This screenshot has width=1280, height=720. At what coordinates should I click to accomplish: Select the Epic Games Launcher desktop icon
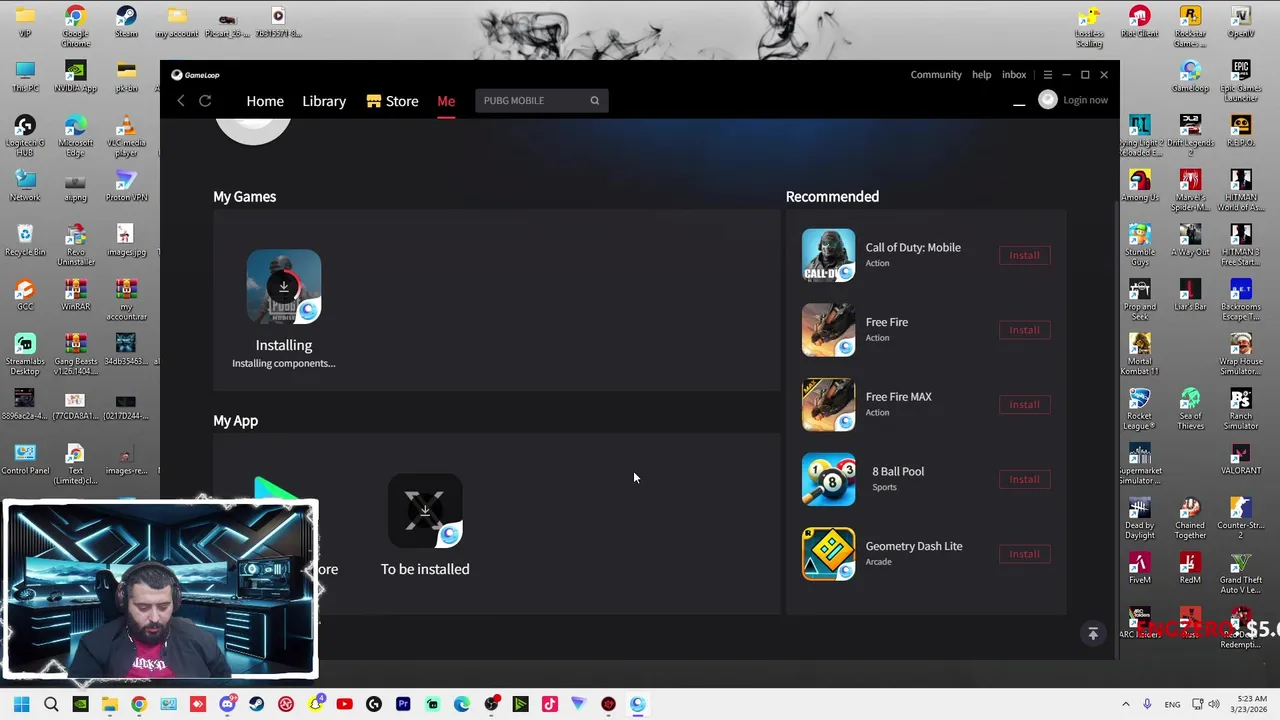(x=1241, y=82)
